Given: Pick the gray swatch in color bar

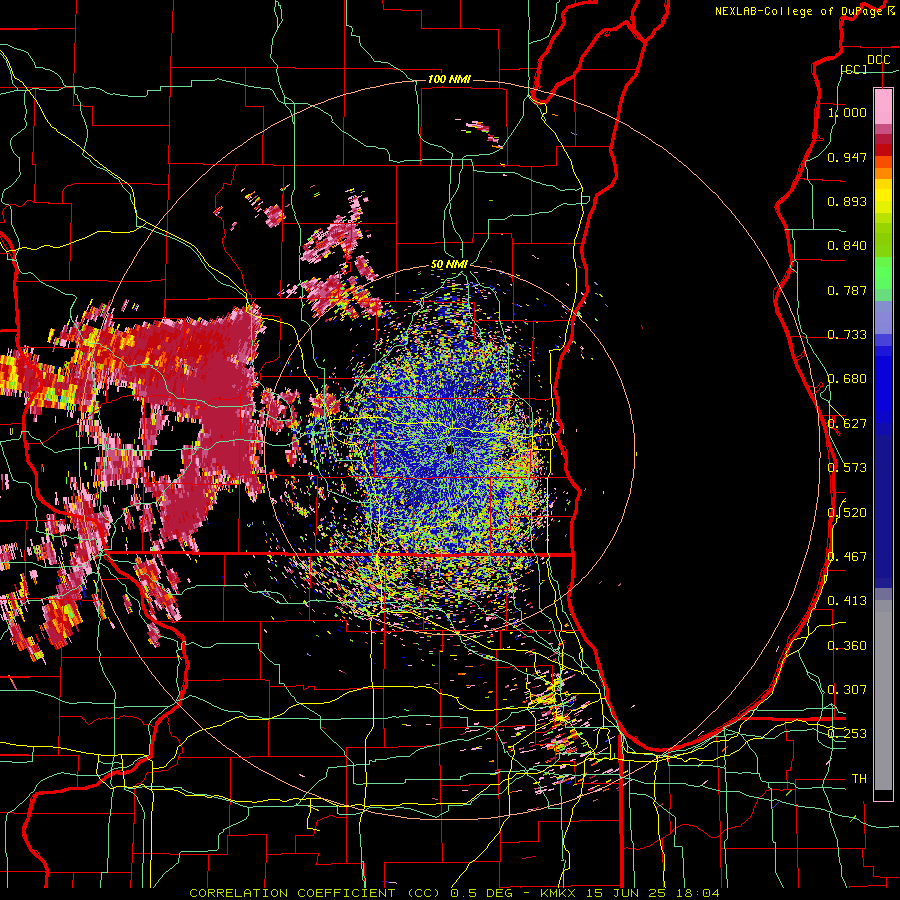Looking at the screenshot, I should tap(883, 695).
